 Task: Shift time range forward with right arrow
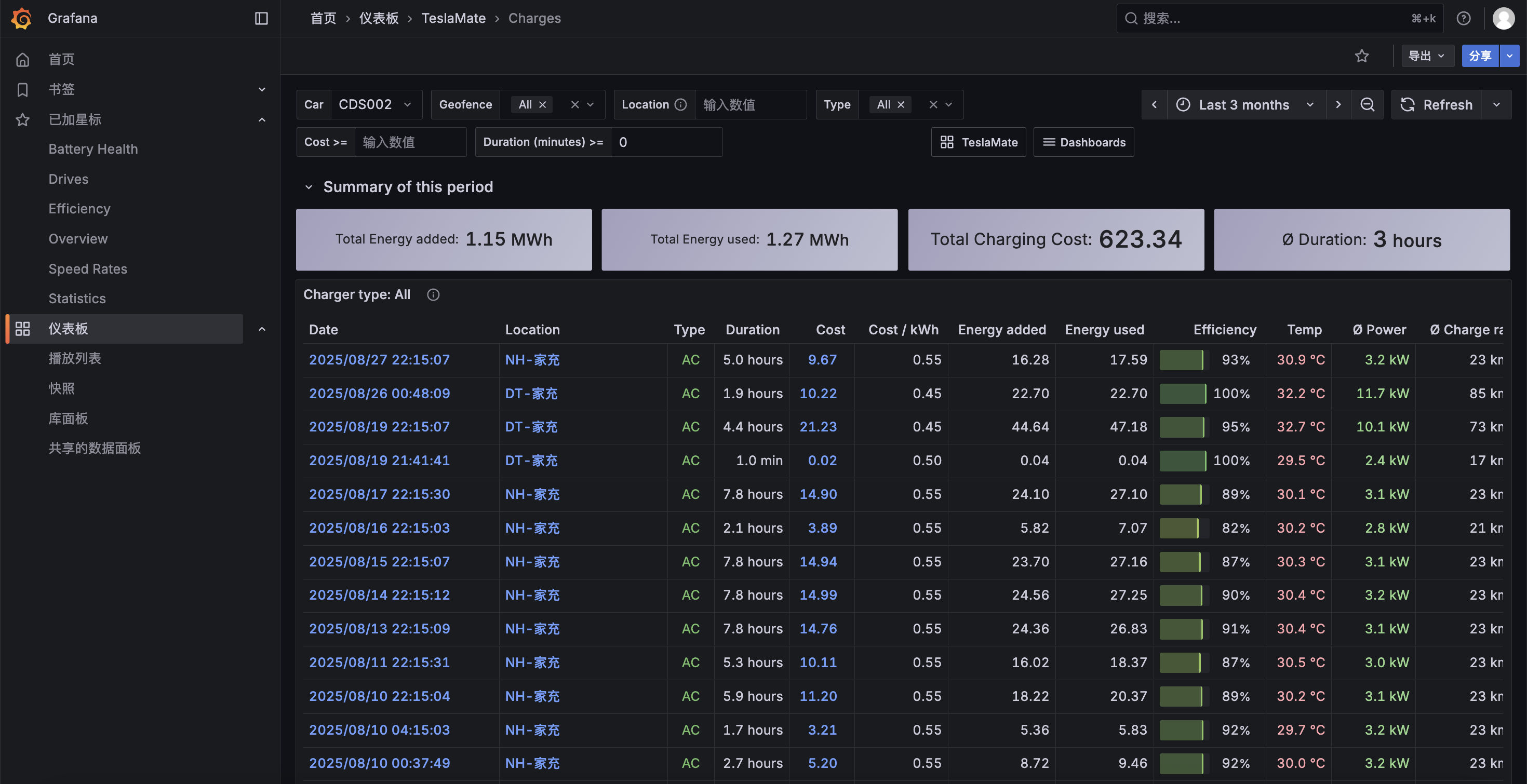point(1338,105)
